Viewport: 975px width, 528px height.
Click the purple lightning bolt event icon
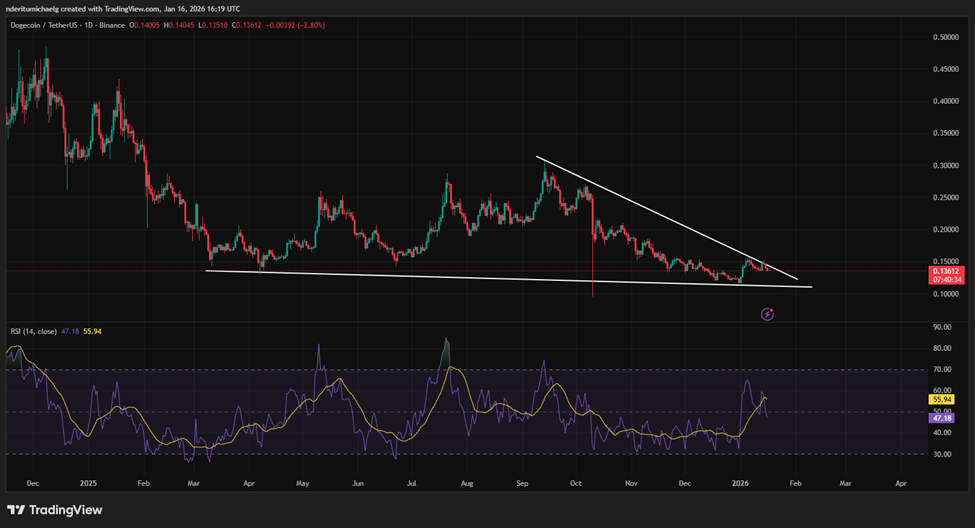[x=767, y=314]
